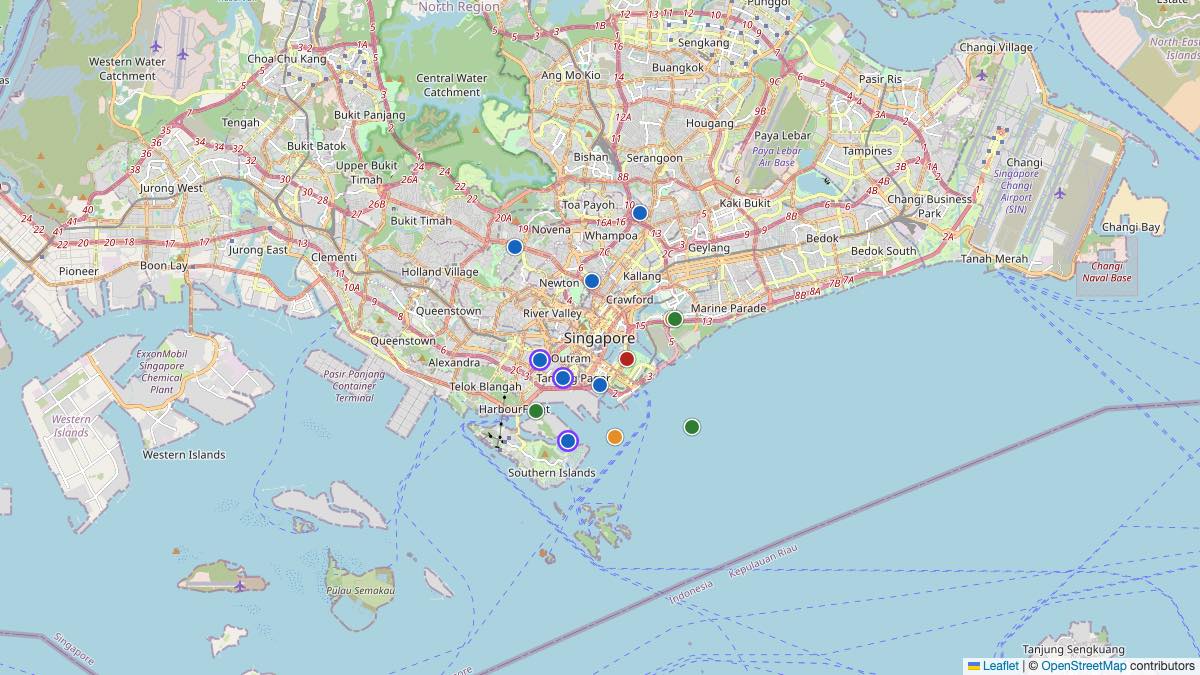This screenshot has width=1200, height=675.
Task: Click the Pasir Panjang Container Terminal label
Action: (x=354, y=385)
